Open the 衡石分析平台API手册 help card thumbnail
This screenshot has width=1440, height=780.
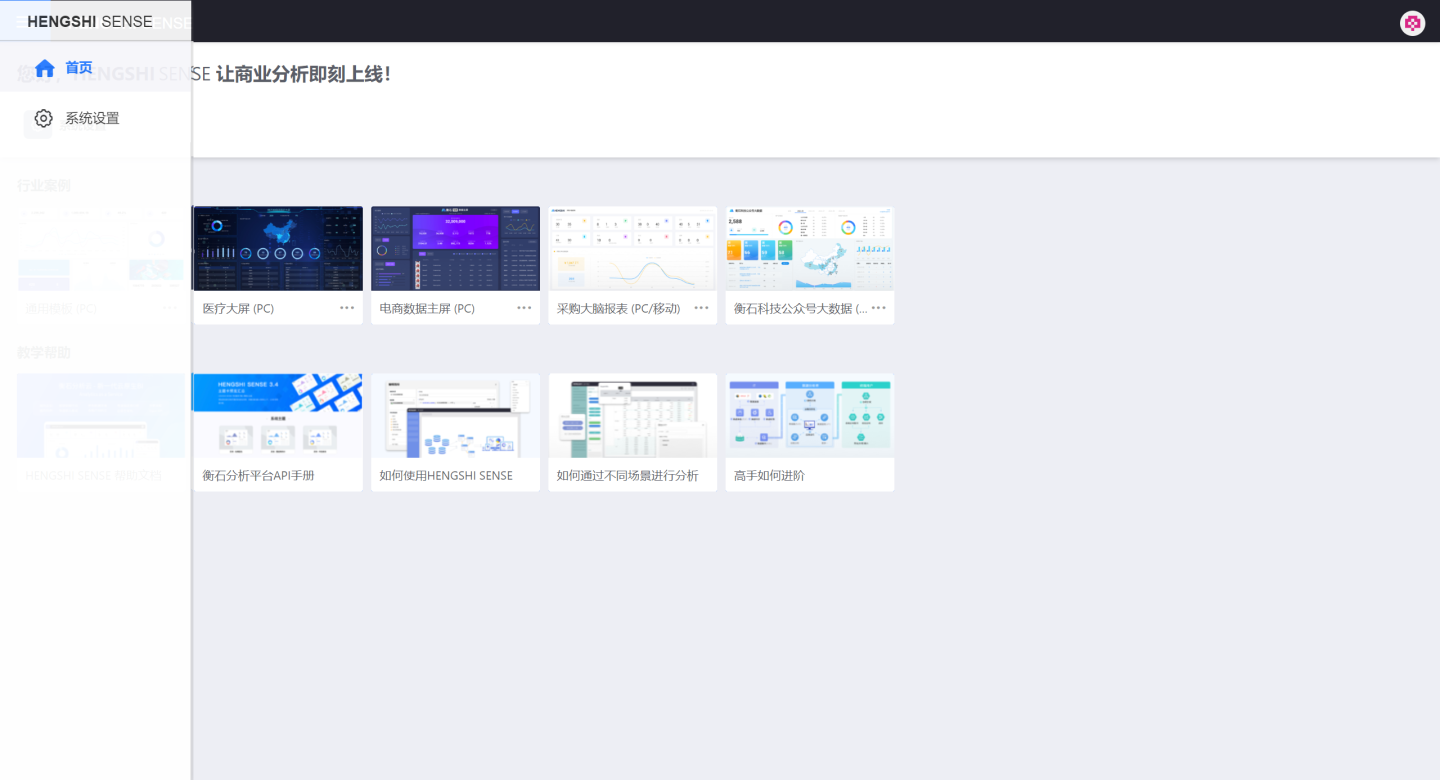point(277,416)
